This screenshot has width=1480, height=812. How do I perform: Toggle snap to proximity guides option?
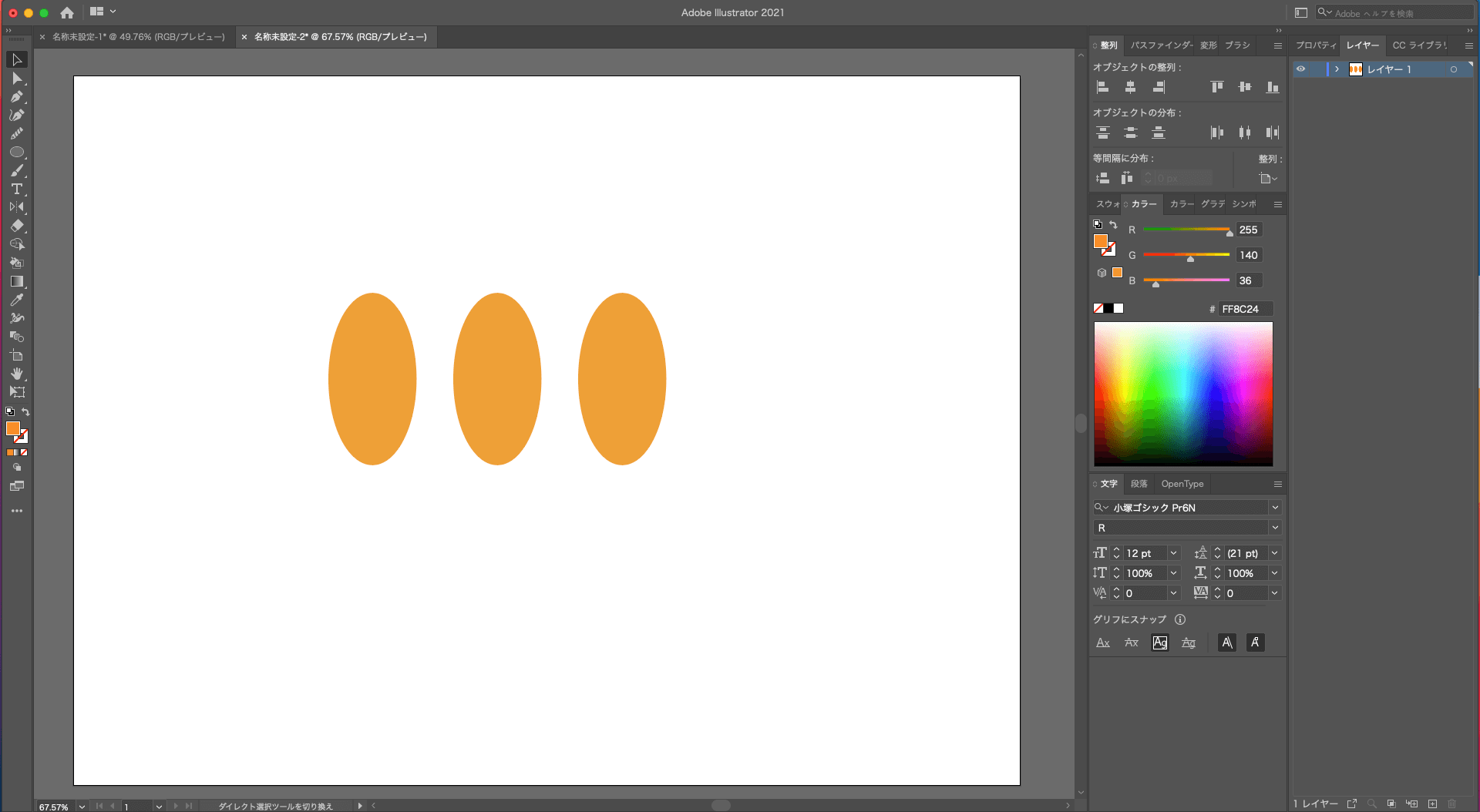click(x=1189, y=643)
